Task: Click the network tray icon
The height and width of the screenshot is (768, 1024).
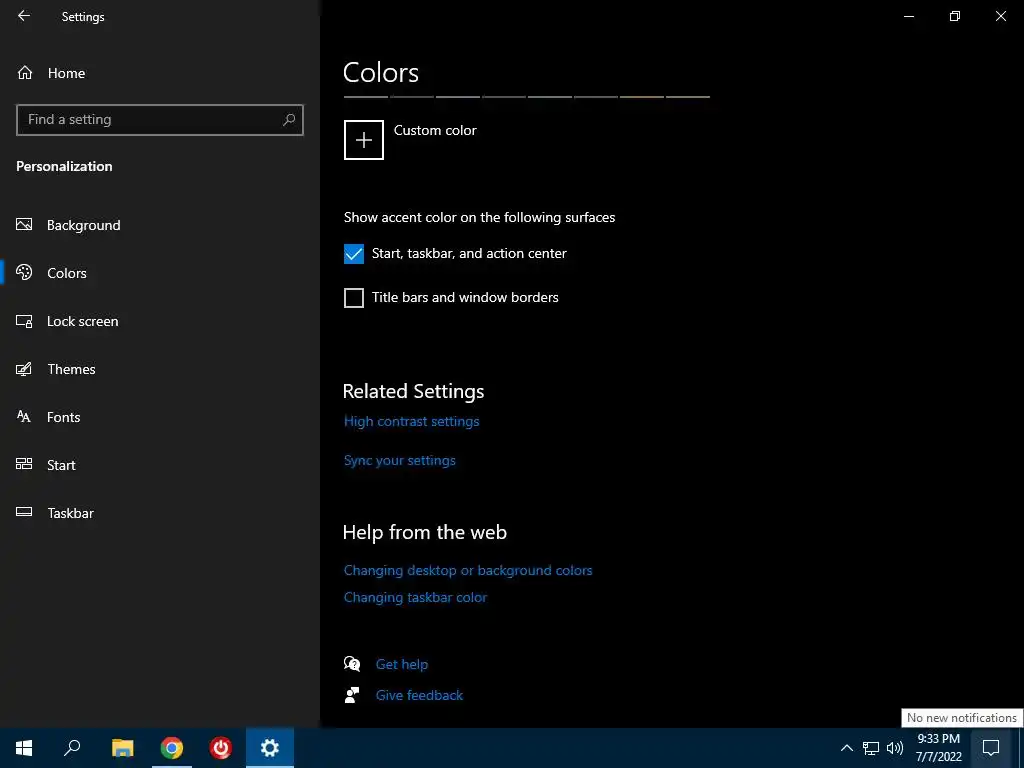Action: (x=871, y=748)
